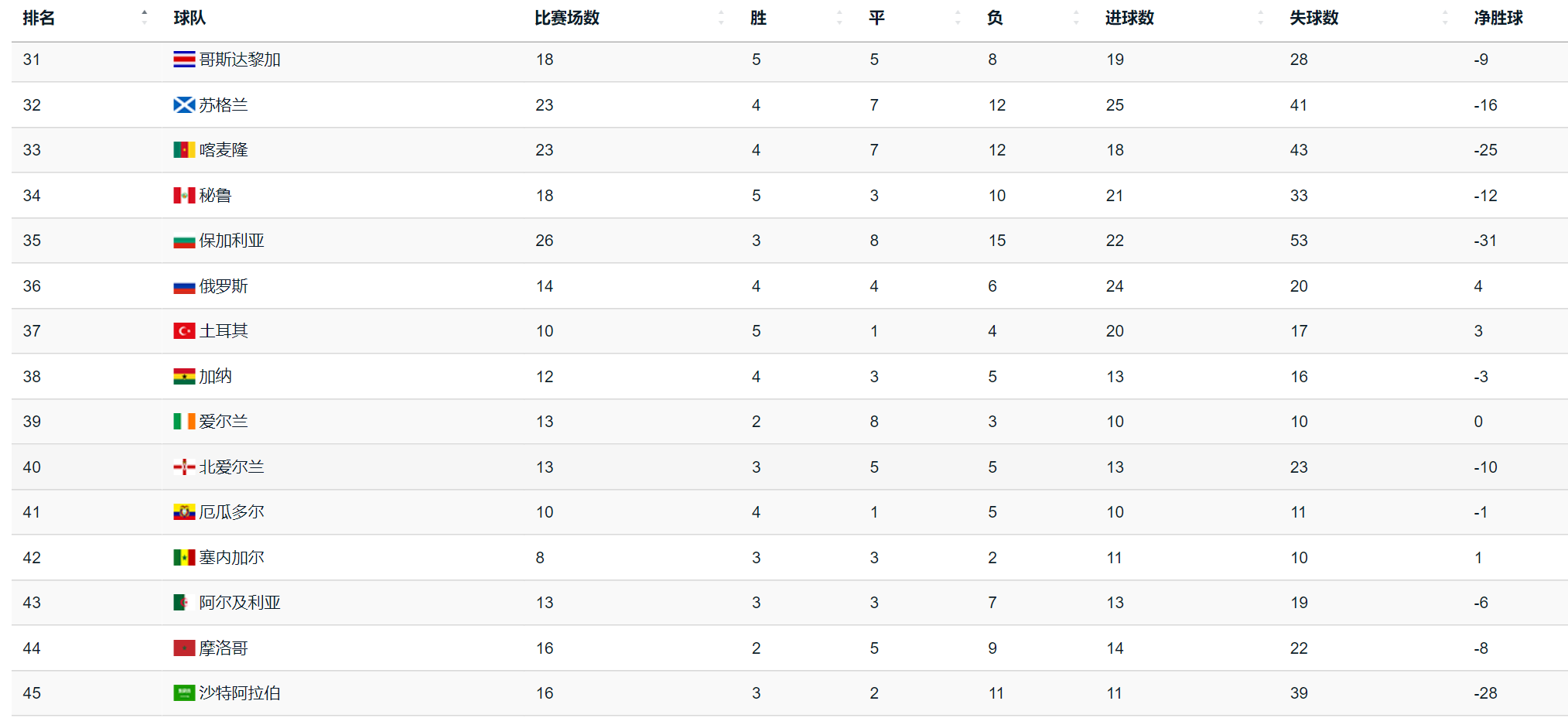Open the 阿尔及利亚 team link

pos(240,603)
